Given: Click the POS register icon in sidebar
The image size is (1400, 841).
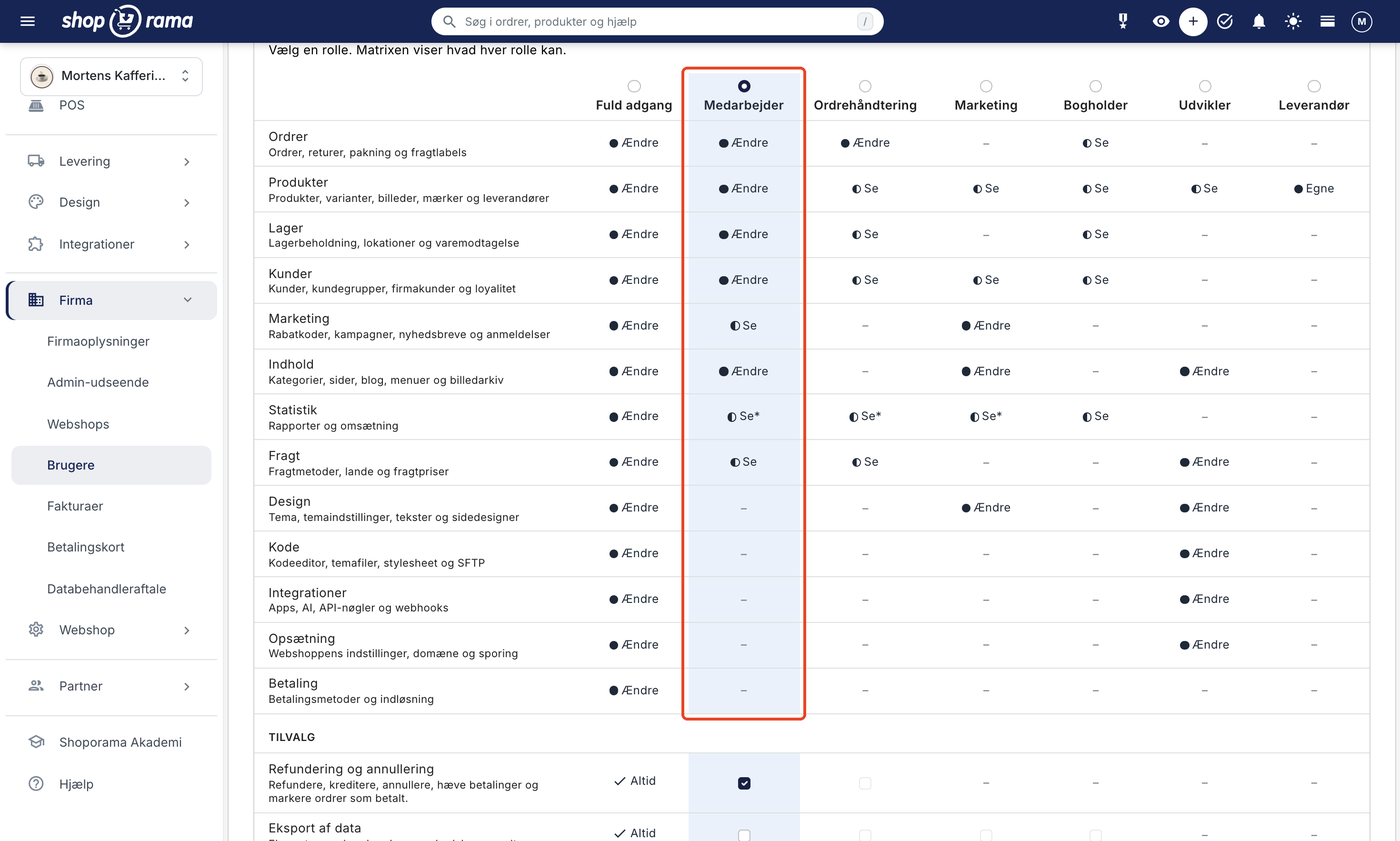Looking at the screenshot, I should (36, 105).
